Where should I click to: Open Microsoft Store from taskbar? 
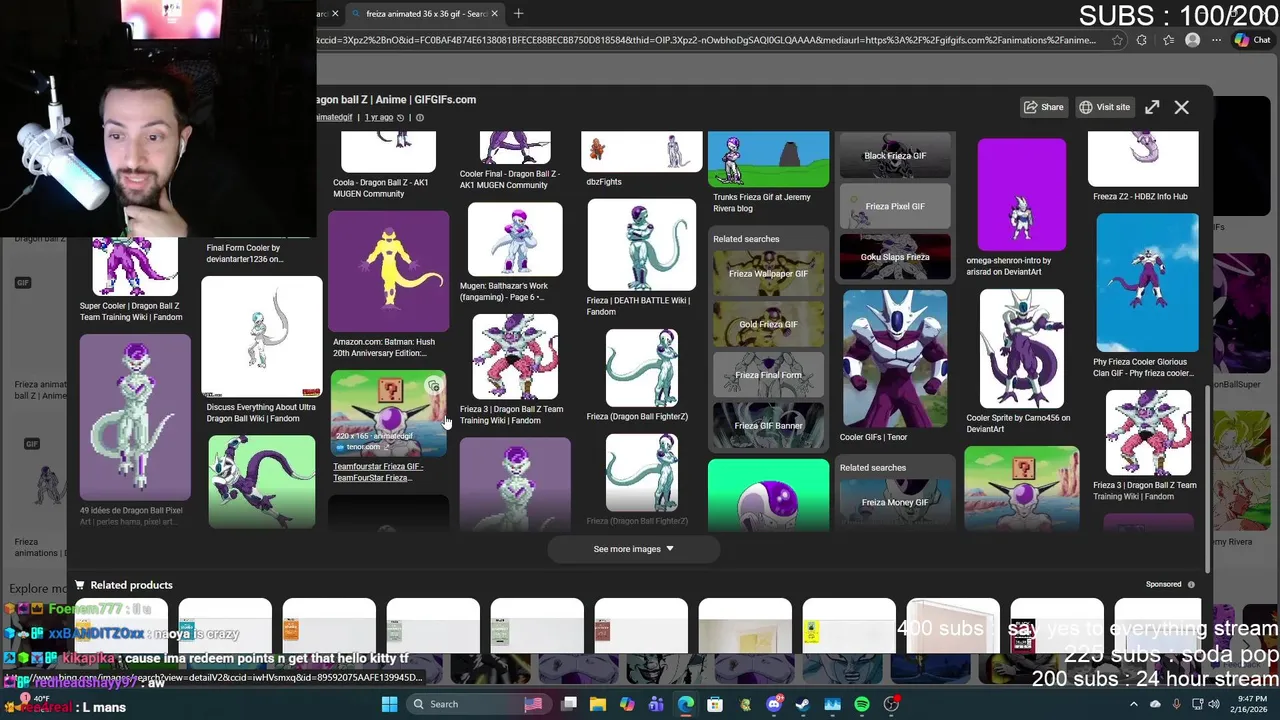(715, 704)
